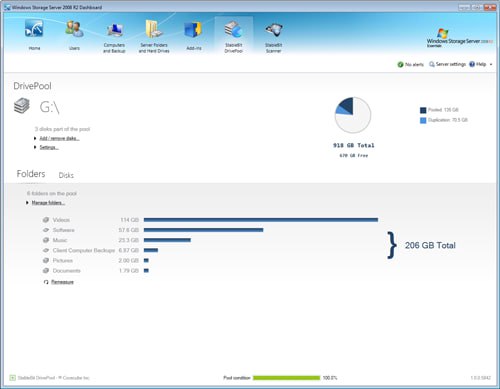Viewport: 500px width, 389px height.
Task: Open the Users section icon
Action: tap(74, 29)
